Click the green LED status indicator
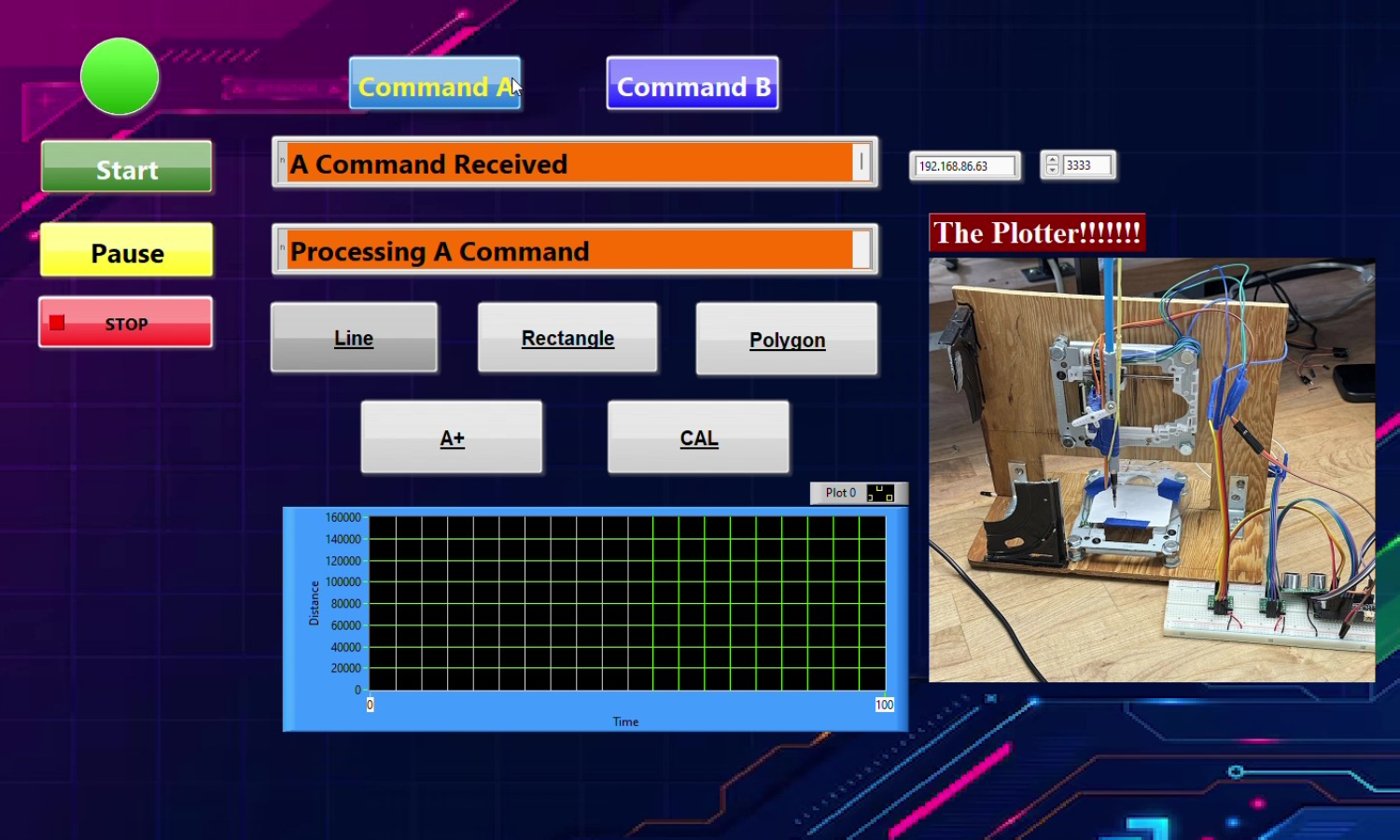The width and height of the screenshot is (1400, 840). click(119, 77)
